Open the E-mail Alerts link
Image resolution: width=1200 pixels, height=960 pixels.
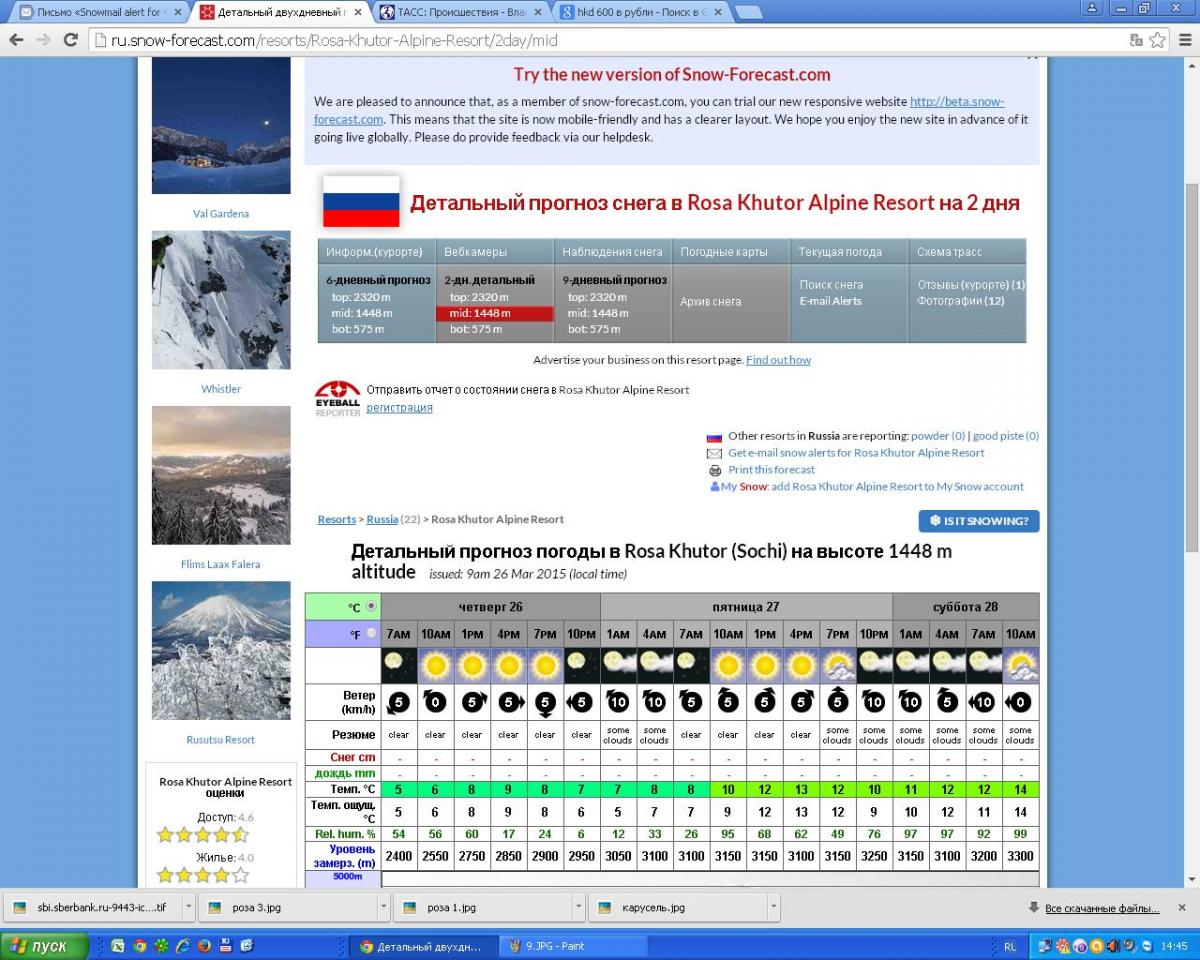tap(830, 301)
